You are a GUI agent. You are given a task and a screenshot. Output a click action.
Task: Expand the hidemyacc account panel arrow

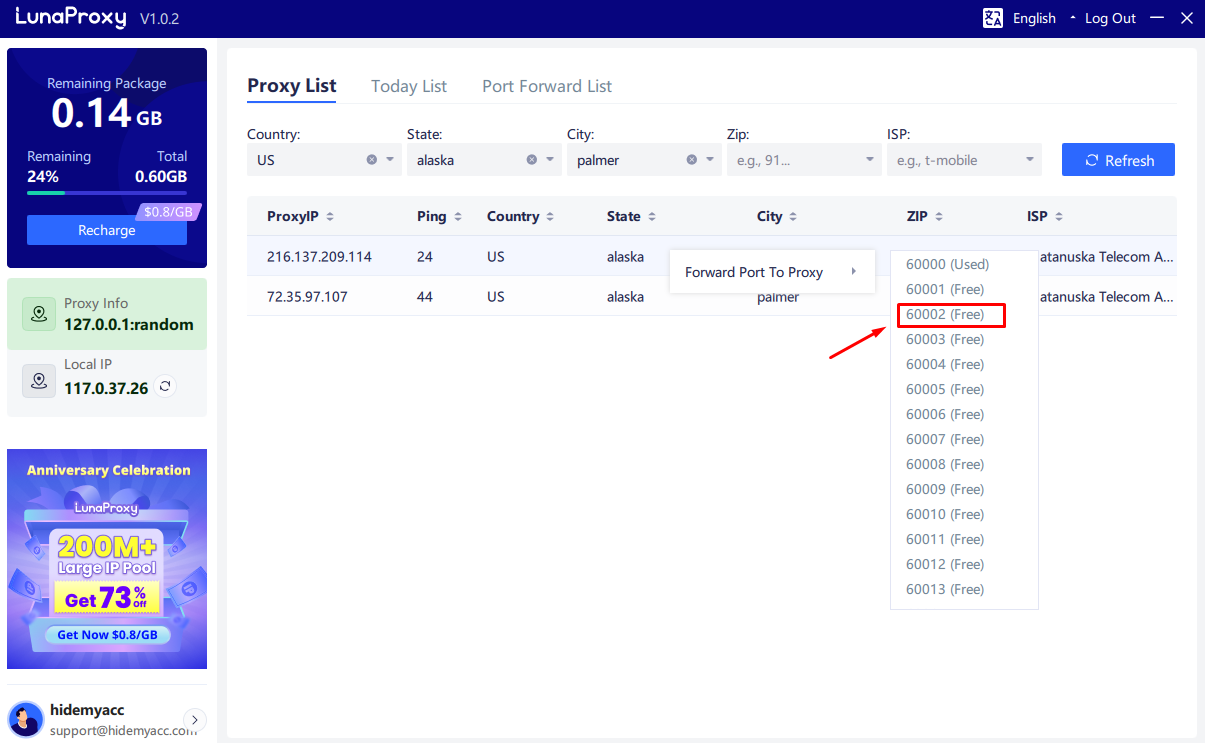[x=194, y=719]
